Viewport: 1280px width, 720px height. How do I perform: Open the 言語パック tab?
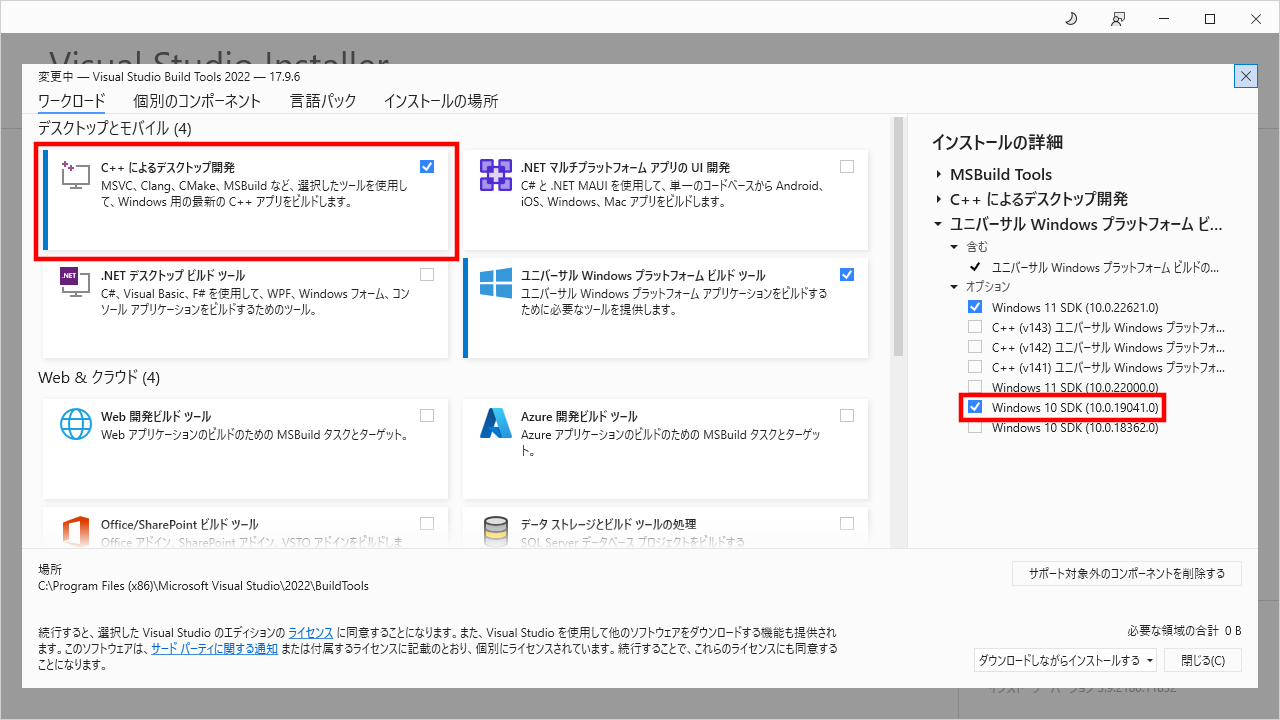(x=323, y=100)
